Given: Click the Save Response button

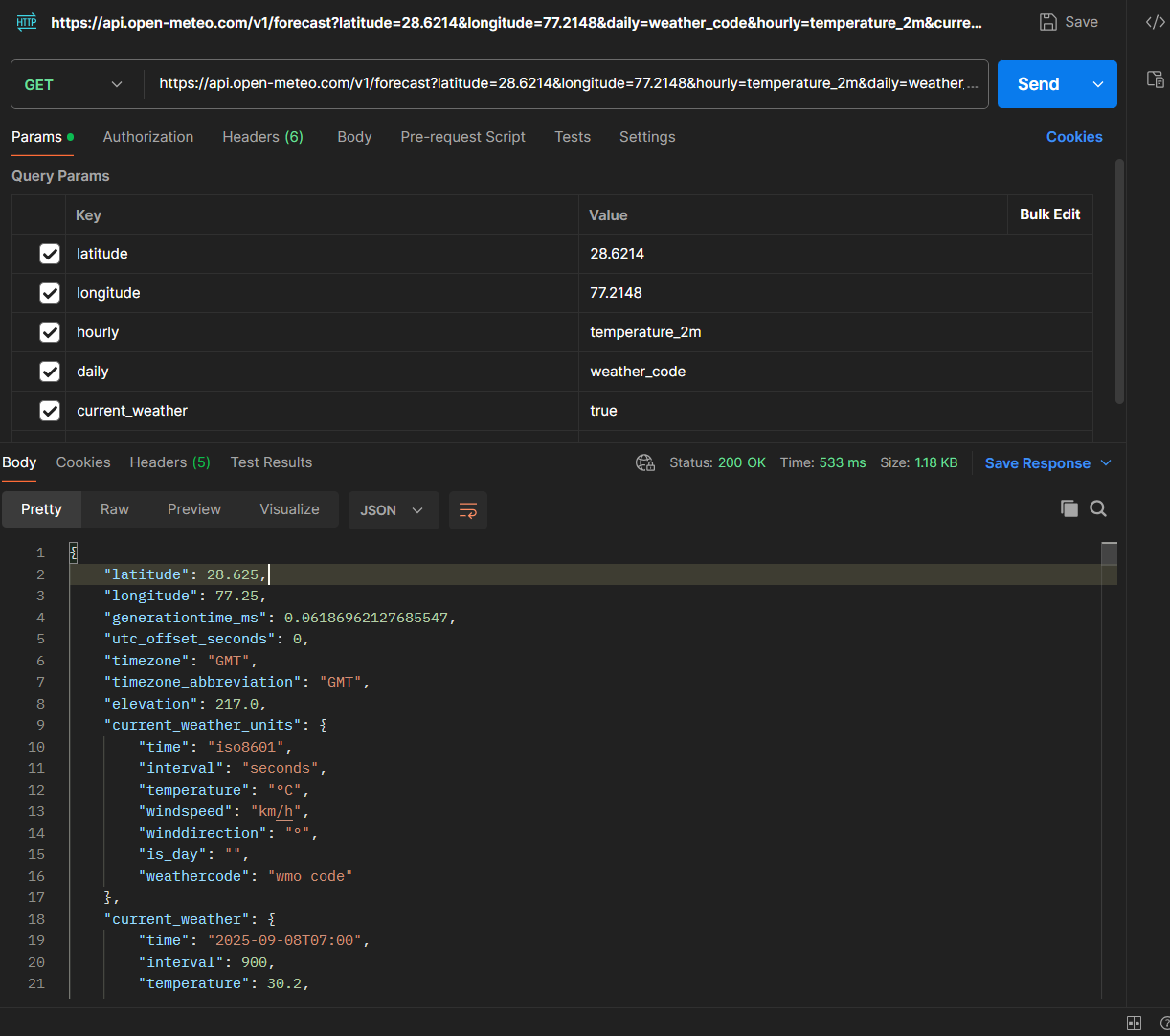Looking at the screenshot, I should click(x=1041, y=462).
